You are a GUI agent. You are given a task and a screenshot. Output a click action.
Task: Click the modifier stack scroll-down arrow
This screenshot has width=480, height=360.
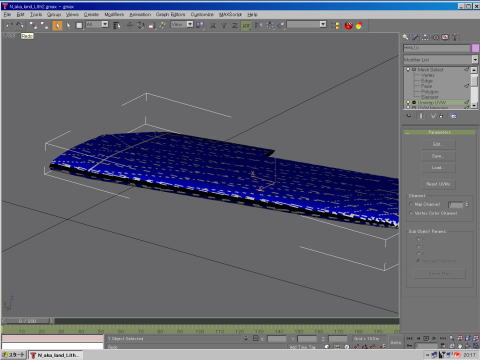[474, 105]
